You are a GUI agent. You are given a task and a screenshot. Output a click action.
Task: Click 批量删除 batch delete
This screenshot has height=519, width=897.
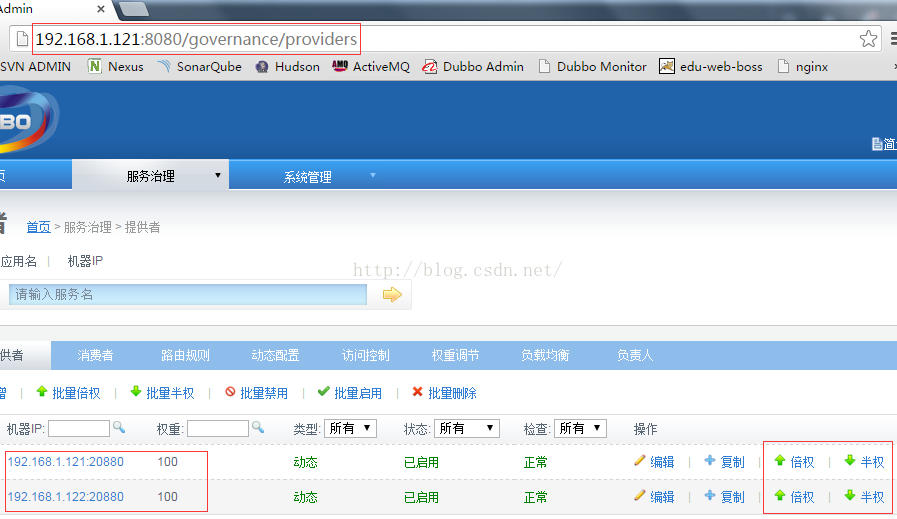point(444,393)
